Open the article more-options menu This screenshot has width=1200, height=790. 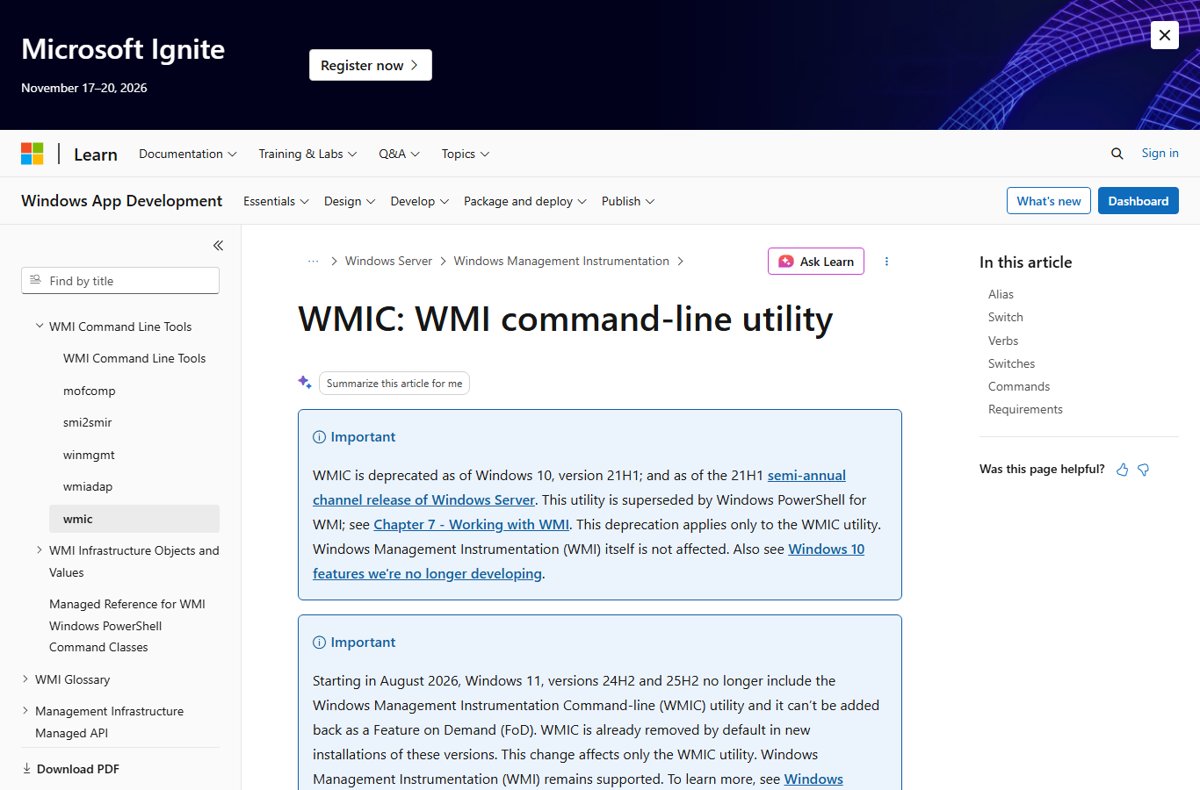[886, 261]
